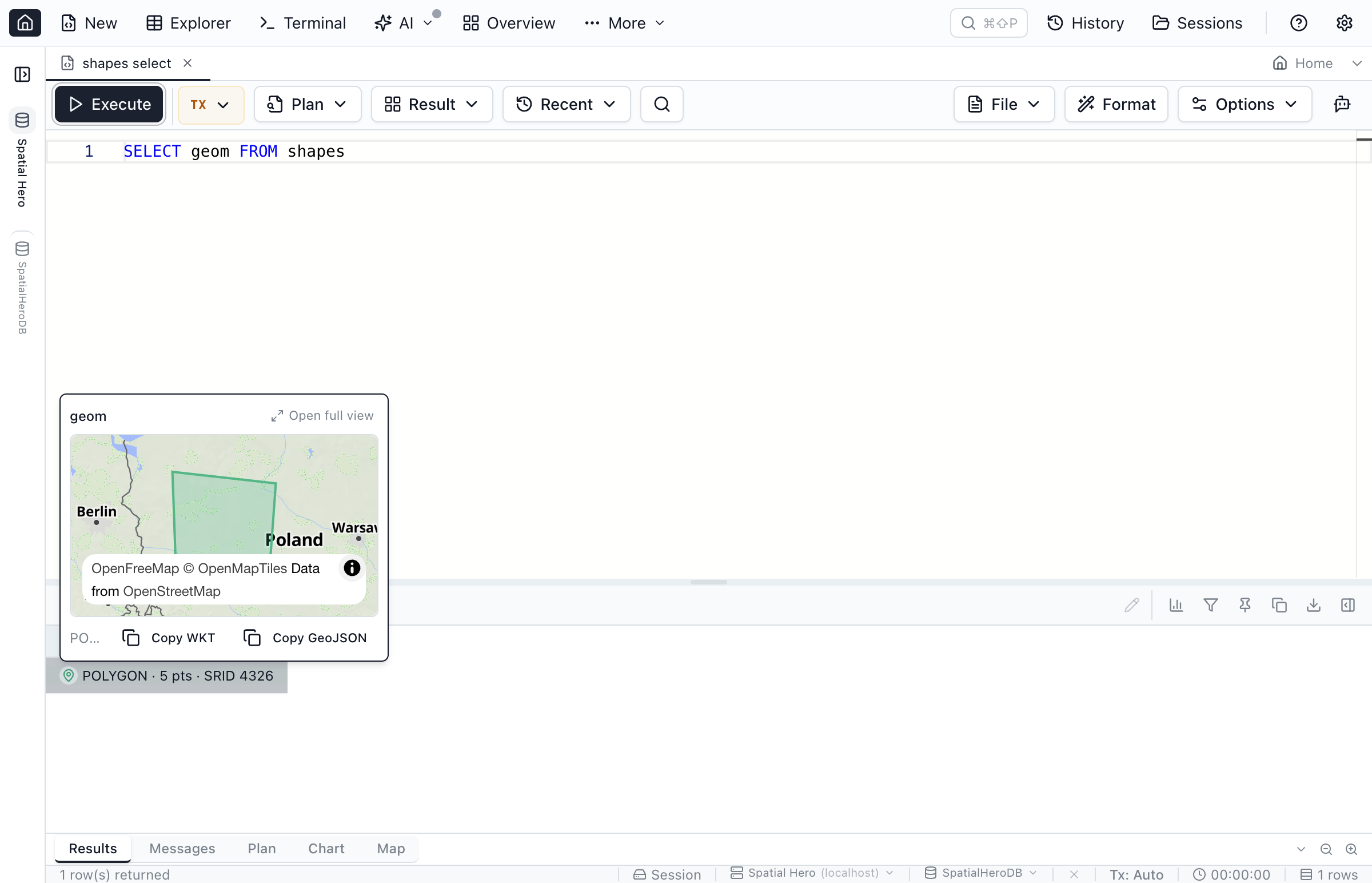
Task: Open the TX transaction dropdown
Action: coord(211,104)
